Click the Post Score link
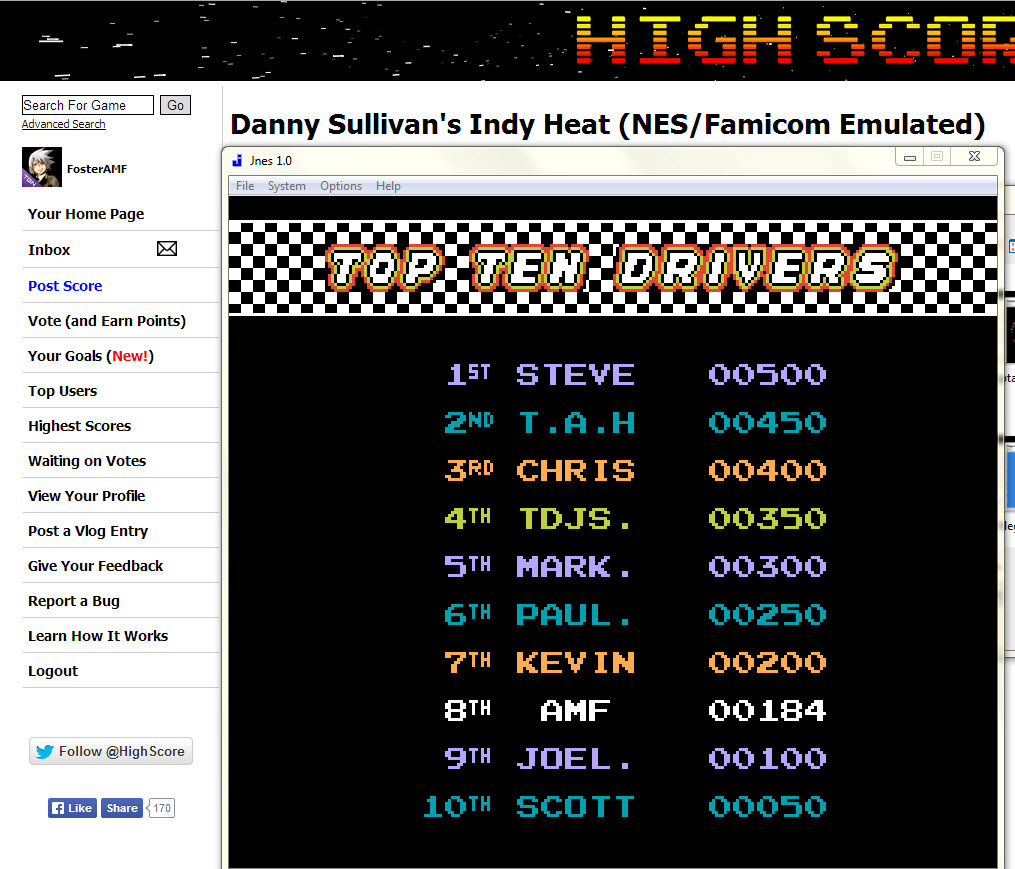1015x869 pixels. pyautogui.click(x=65, y=286)
